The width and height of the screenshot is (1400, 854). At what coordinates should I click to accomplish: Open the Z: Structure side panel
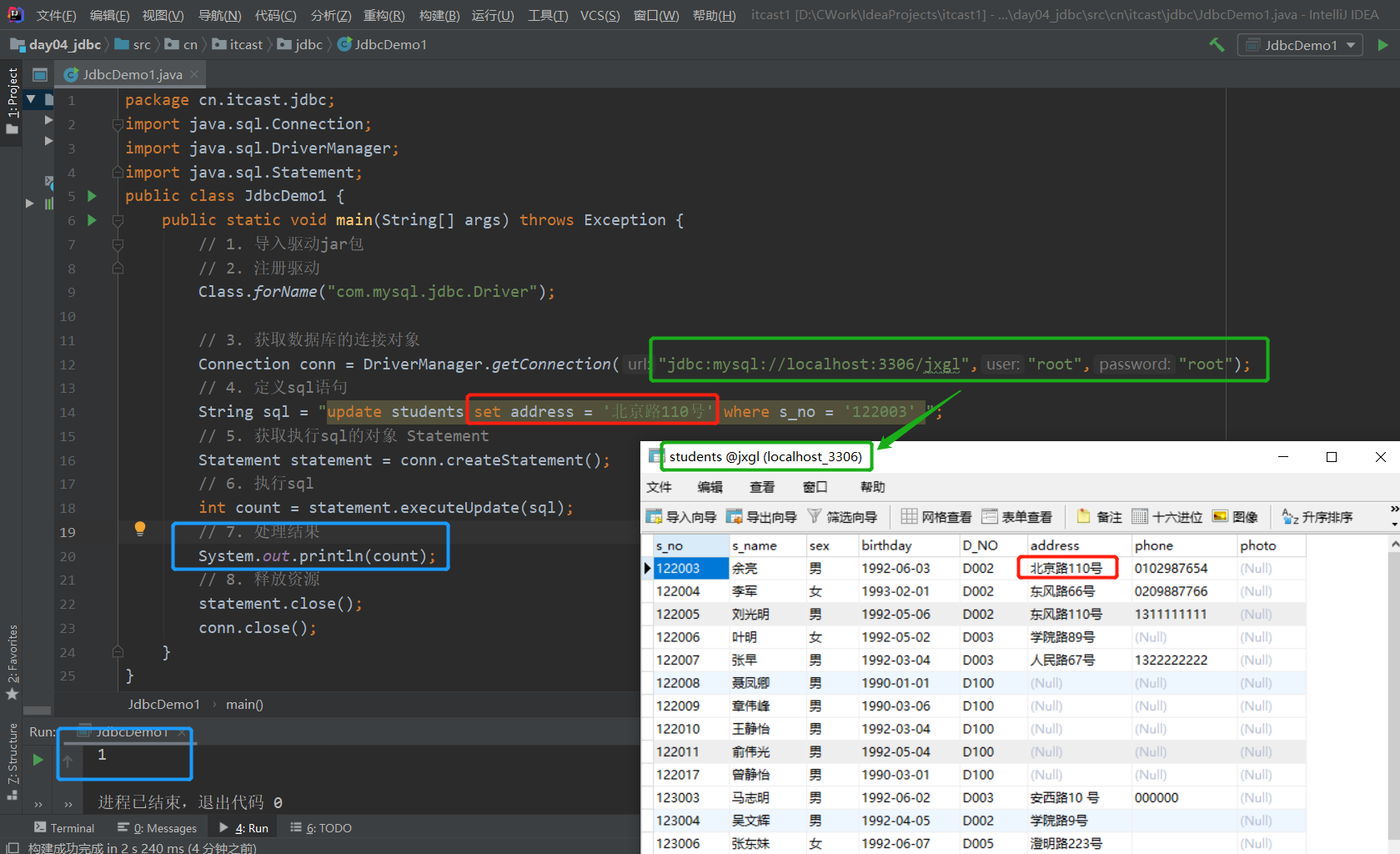12,761
